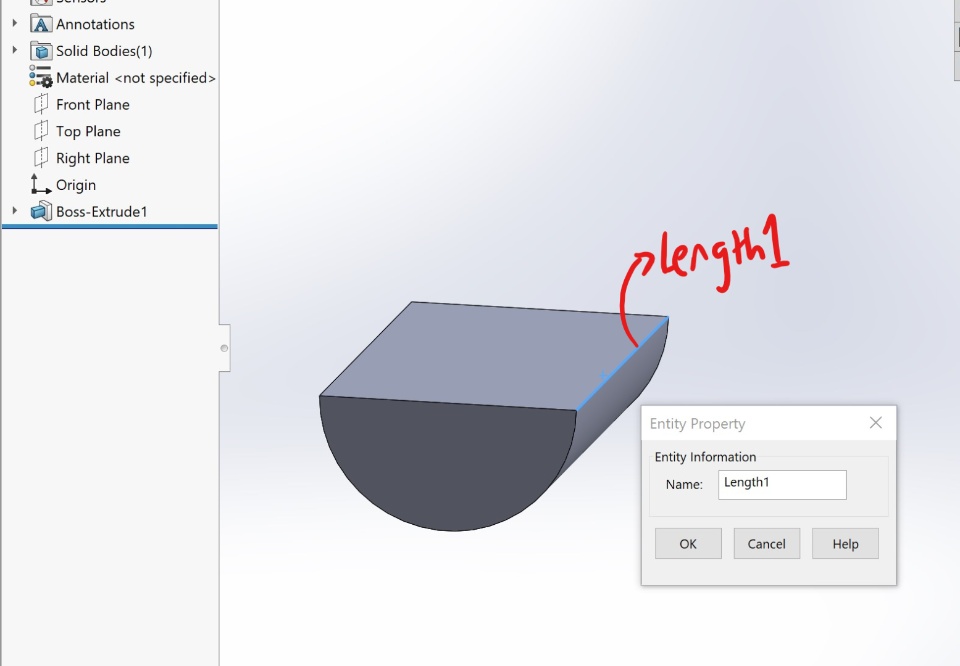Collapse the feature tree panel using side handle

coord(224,348)
